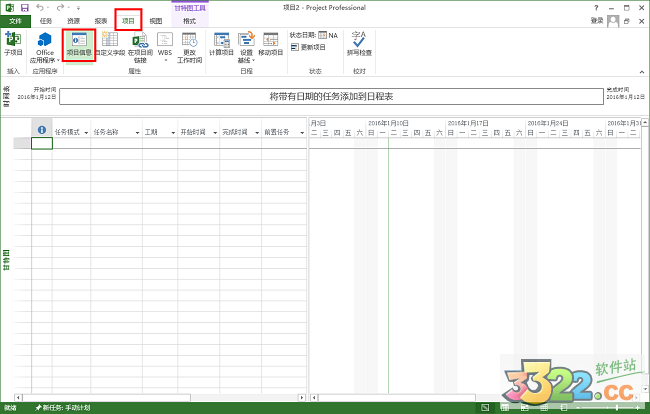The height and width of the screenshot is (414, 650).
Task: Click the 登录 sign-in link
Action: click(x=597, y=21)
